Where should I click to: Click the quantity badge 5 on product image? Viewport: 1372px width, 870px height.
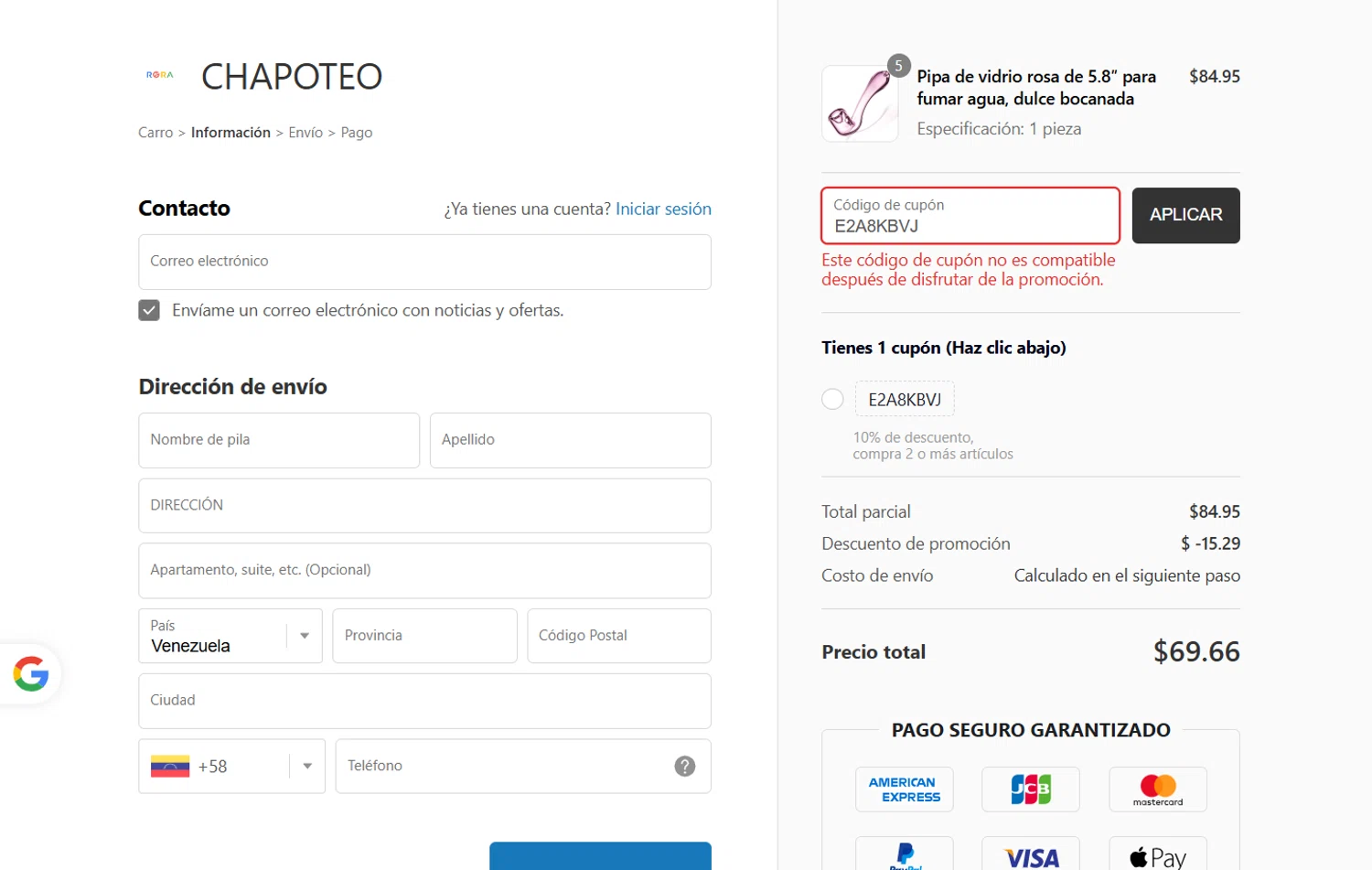point(898,66)
